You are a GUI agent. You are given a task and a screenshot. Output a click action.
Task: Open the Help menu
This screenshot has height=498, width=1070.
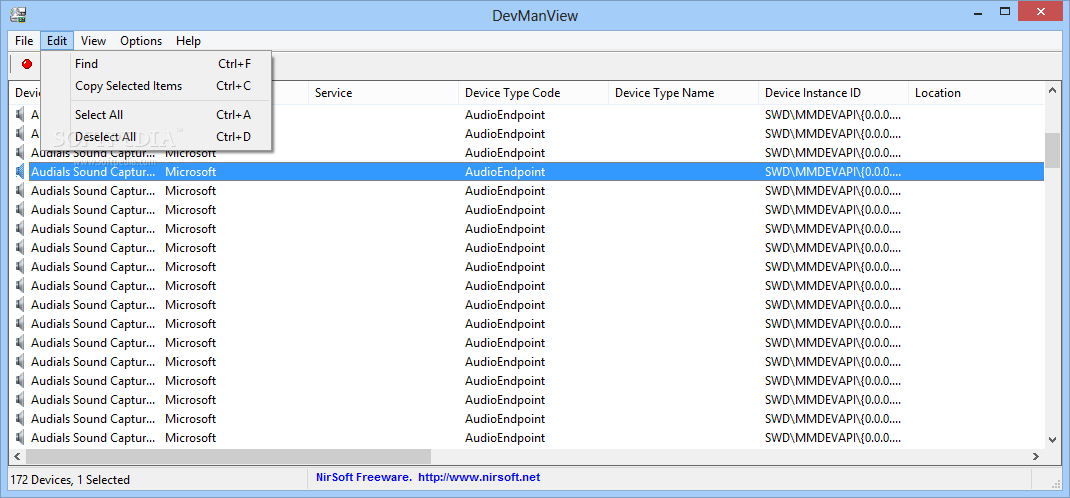[188, 41]
